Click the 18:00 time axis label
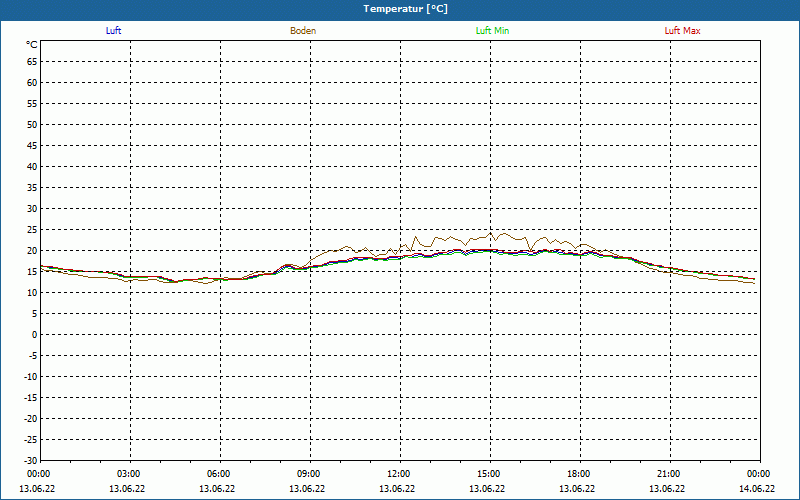 point(579,474)
